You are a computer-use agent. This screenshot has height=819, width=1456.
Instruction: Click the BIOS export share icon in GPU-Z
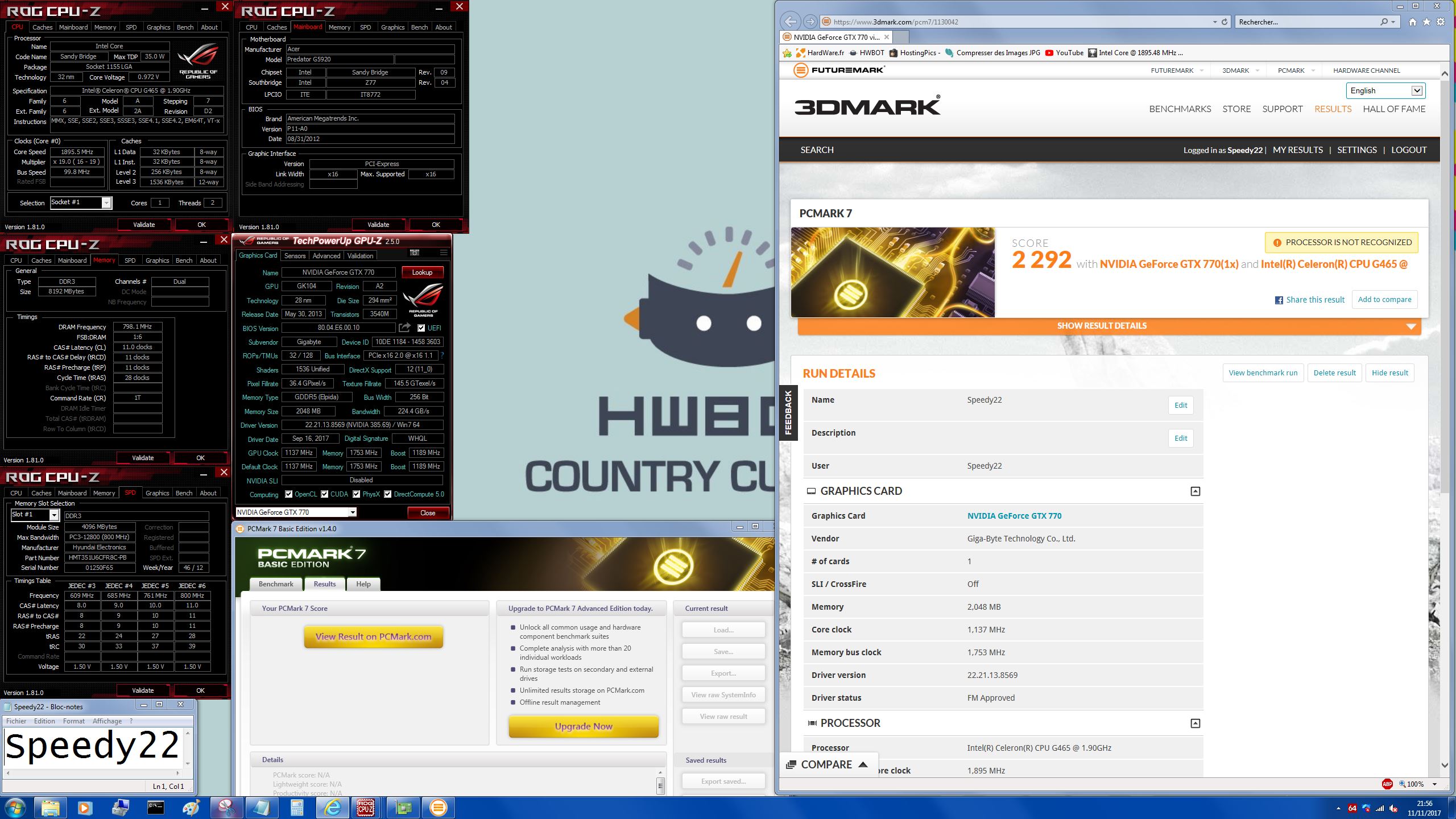(x=404, y=328)
